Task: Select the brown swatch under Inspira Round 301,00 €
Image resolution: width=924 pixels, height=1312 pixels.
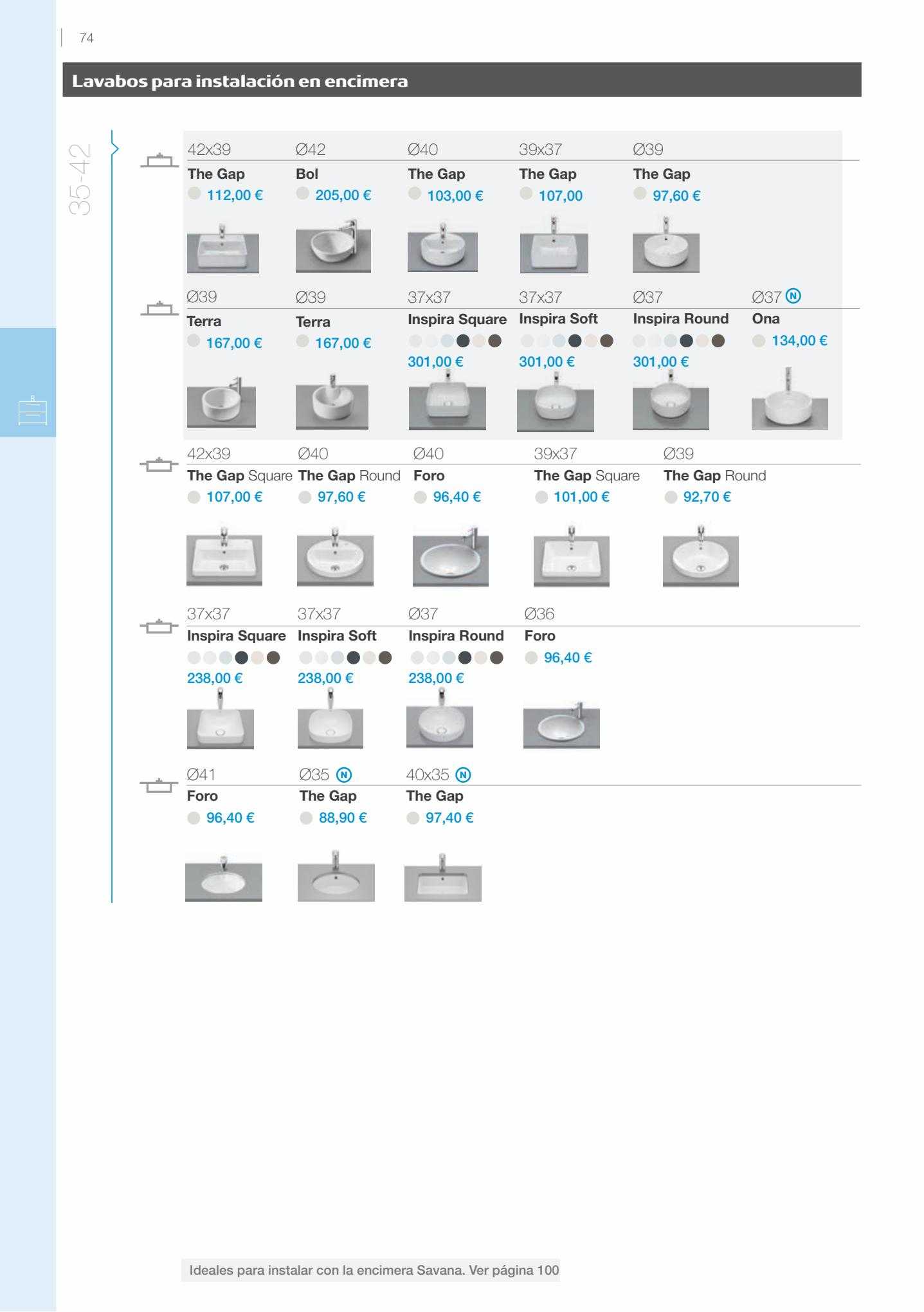Action: coord(718,341)
